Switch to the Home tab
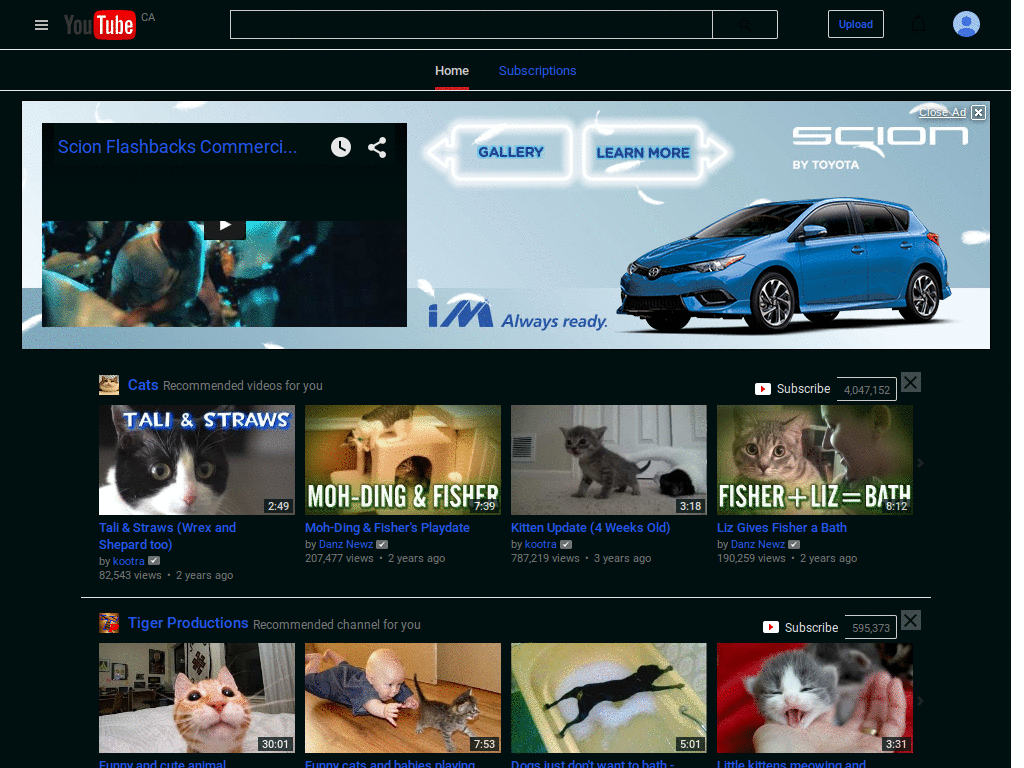 [452, 71]
